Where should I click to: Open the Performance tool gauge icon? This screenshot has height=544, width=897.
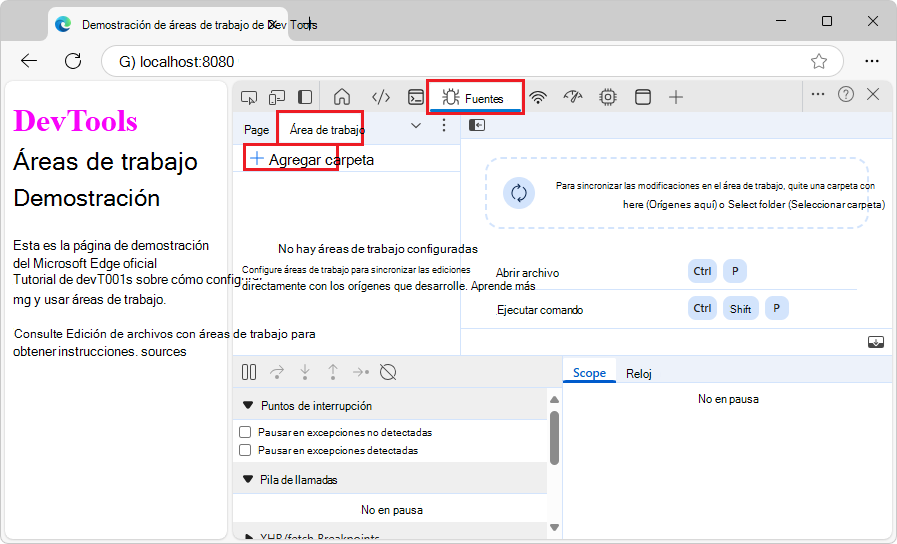point(573,97)
